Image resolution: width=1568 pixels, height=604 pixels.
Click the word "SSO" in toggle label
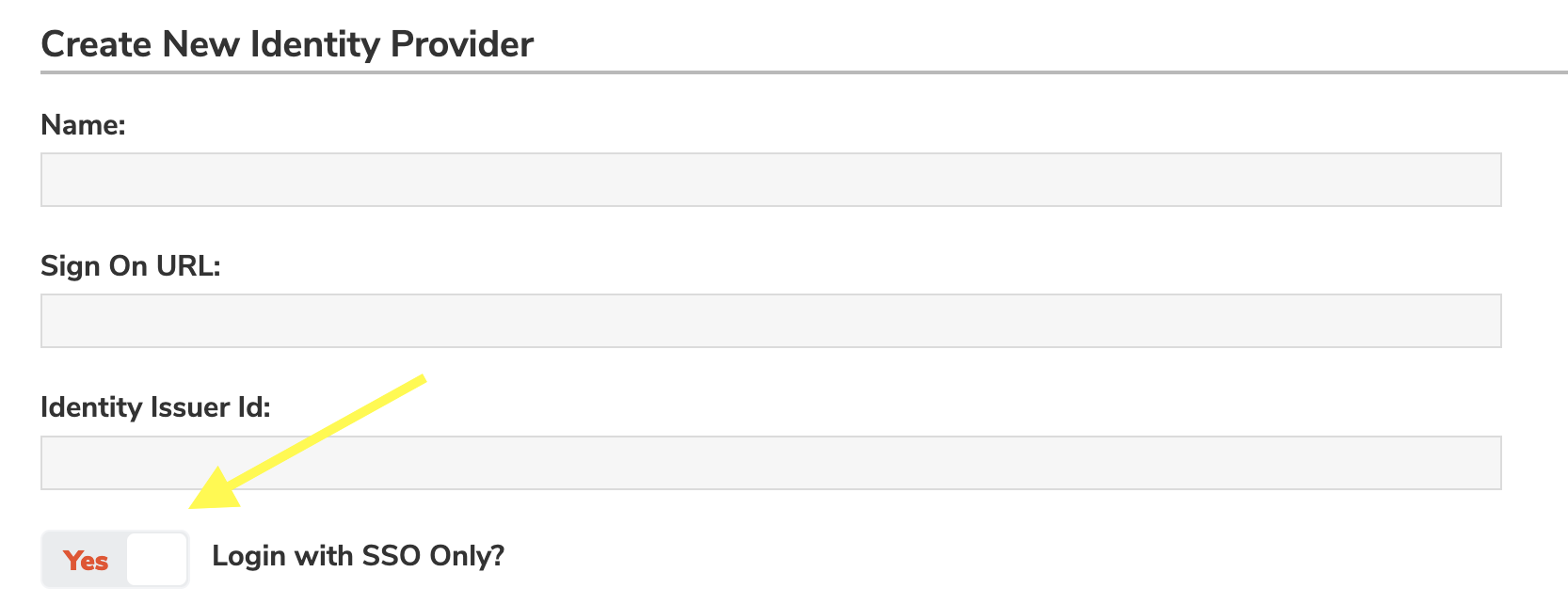(x=391, y=556)
